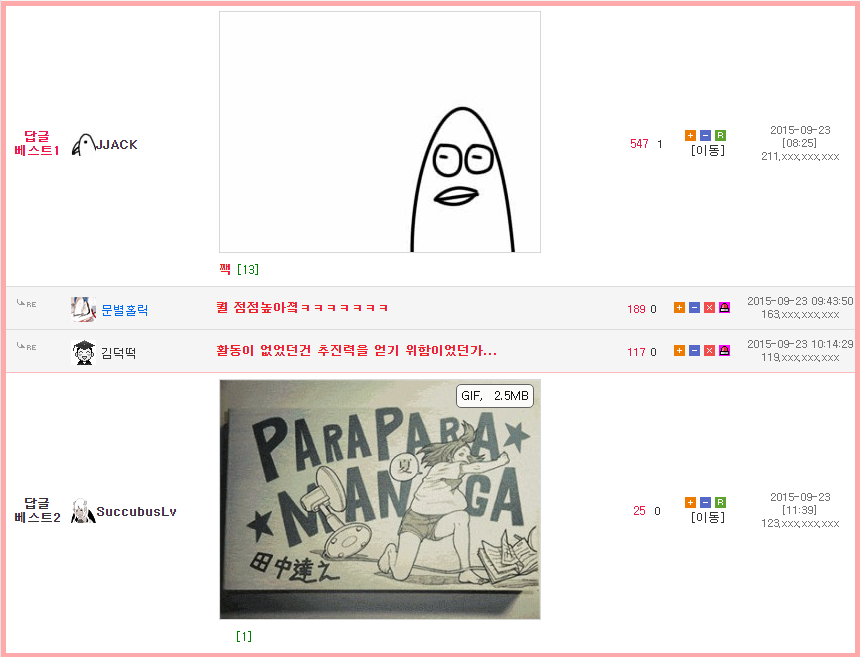
Task: Open the JJACK user profile link
Action: (x=117, y=145)
